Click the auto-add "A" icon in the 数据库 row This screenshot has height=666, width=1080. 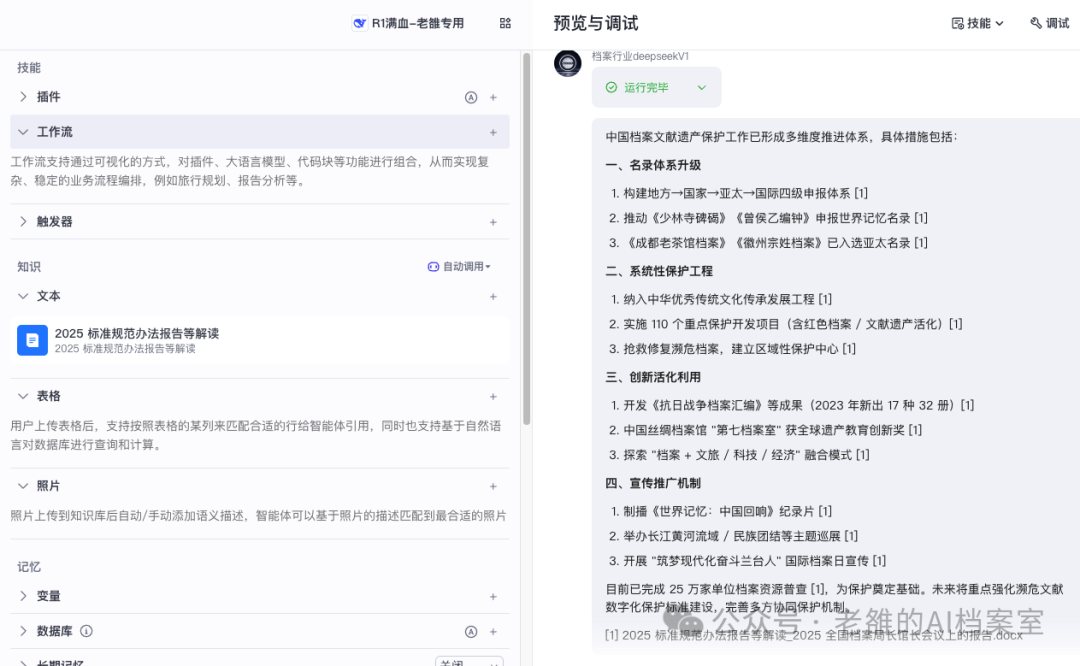[471, 632]
